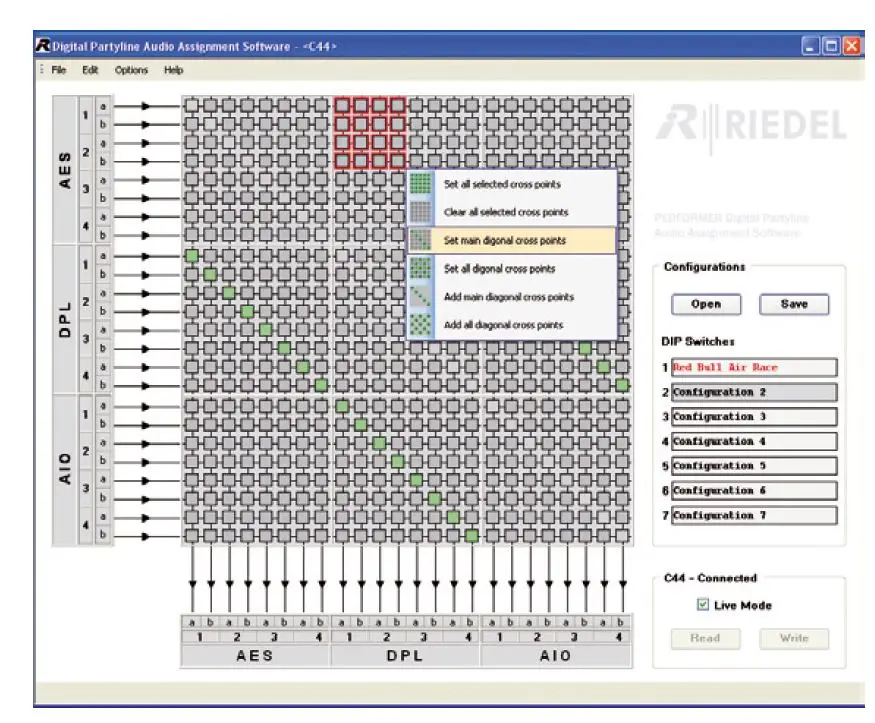Click the horizontal AES output group label

(254, 655)
